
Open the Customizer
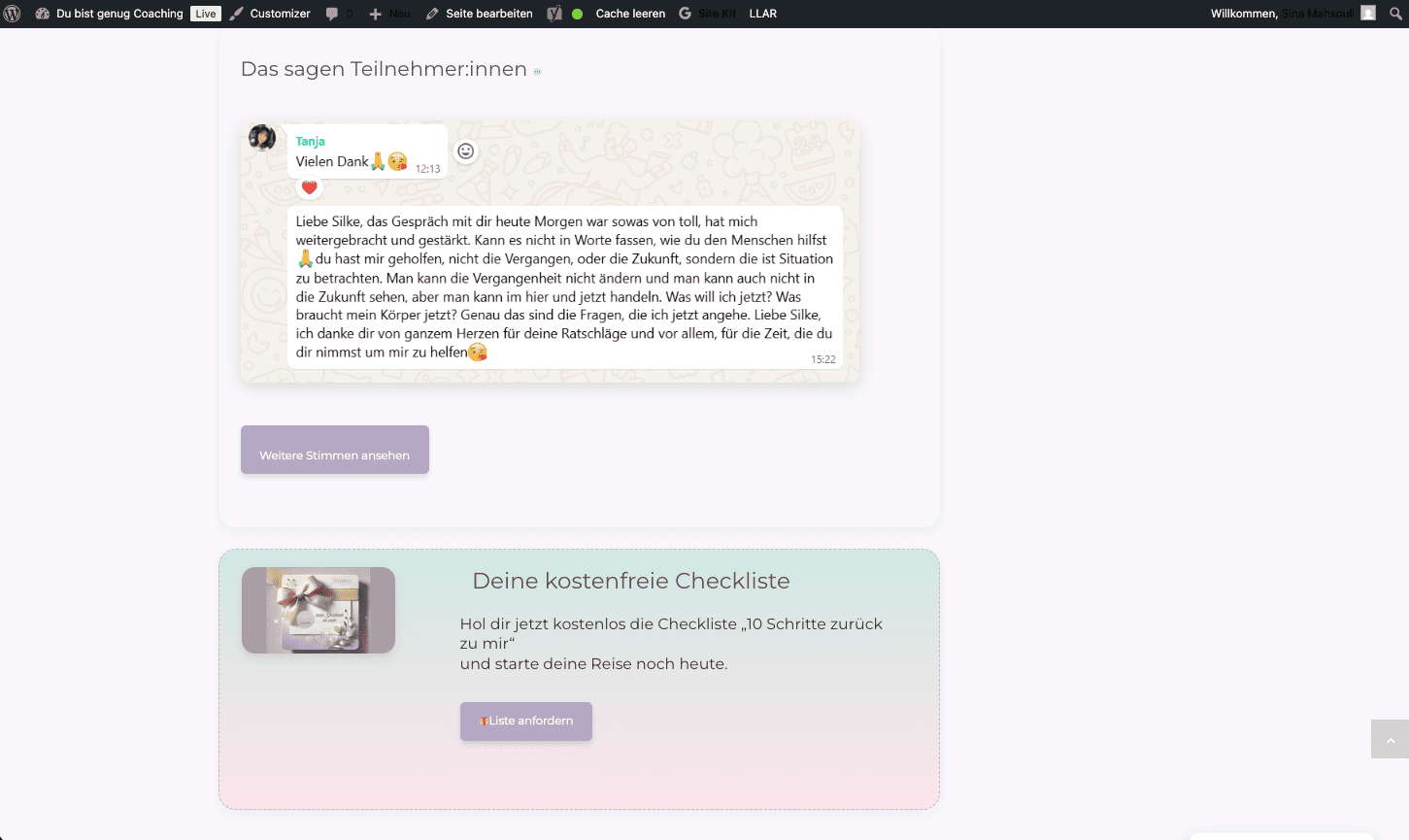[x=270, y=14]
